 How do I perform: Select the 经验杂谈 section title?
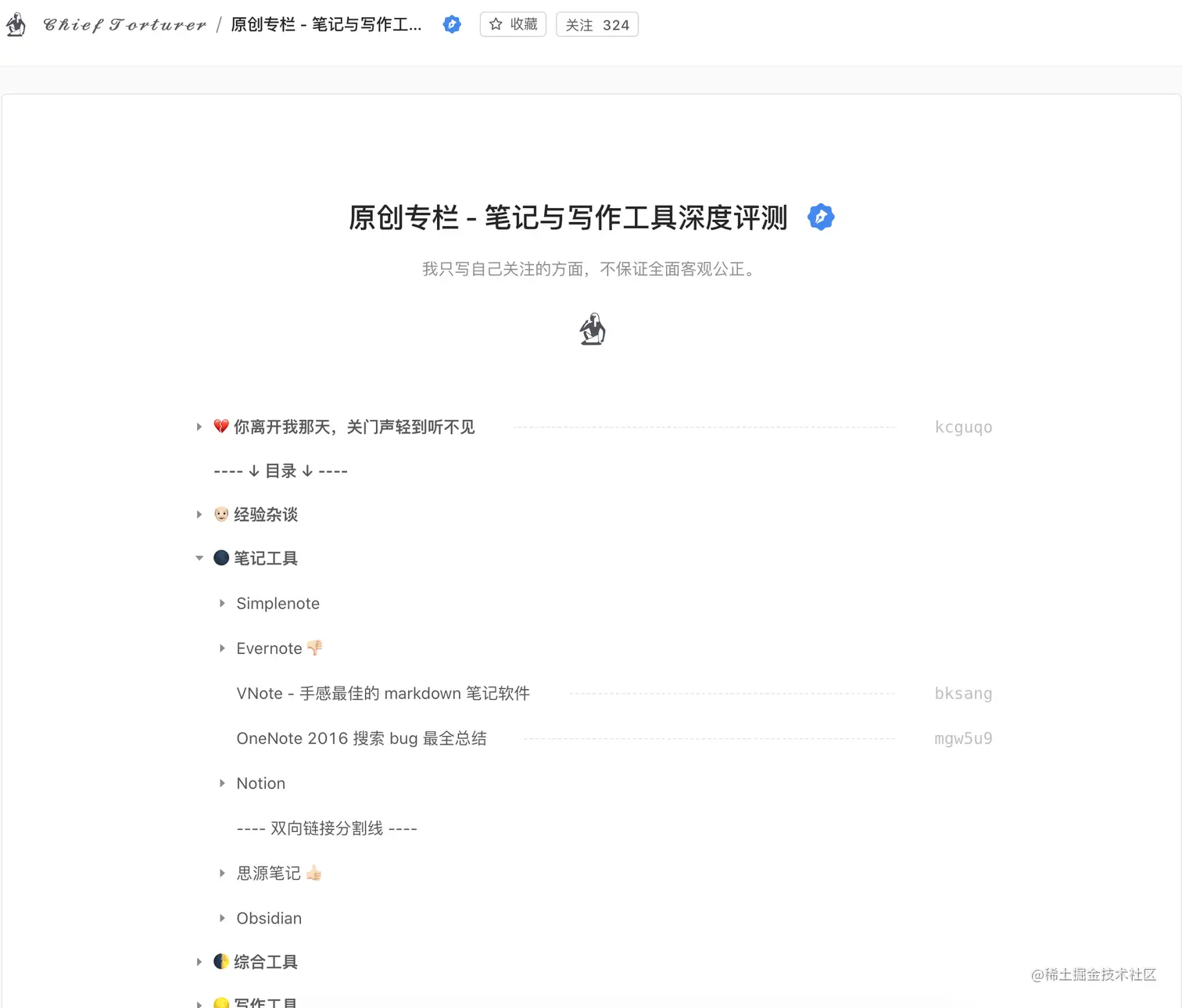click(x=266, y=515)
